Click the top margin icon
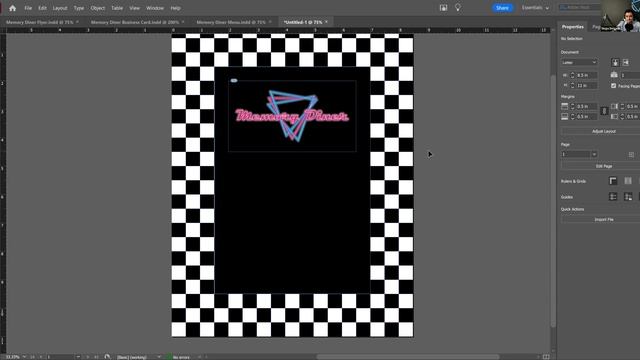This screenshot has height=360, width=640. [x=564, y=106]
